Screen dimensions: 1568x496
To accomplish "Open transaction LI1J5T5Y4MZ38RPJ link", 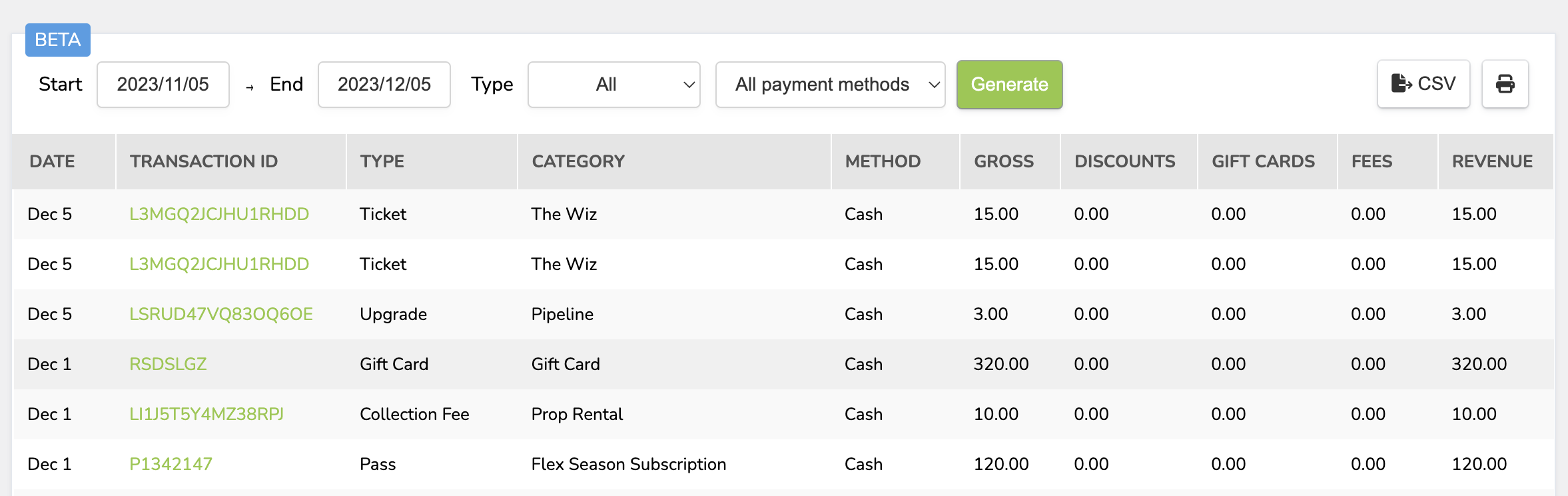I will (x=206, y=414).
